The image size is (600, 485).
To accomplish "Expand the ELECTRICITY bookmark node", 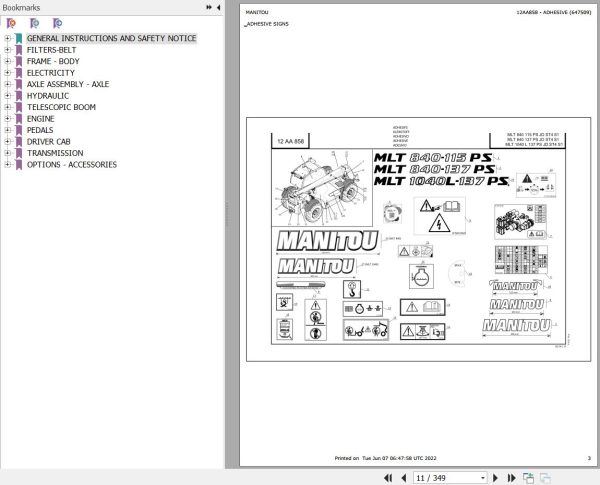I will [7, 73].
